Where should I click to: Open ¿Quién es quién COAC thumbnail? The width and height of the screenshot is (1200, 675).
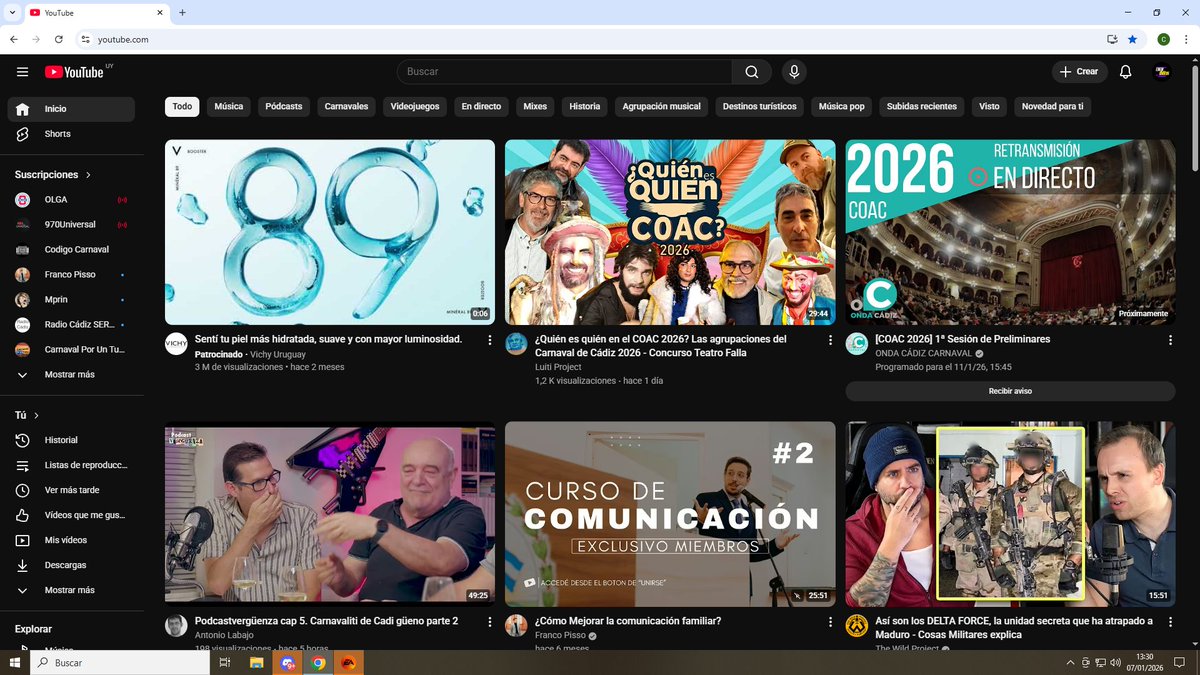click(x=670, y=232)
